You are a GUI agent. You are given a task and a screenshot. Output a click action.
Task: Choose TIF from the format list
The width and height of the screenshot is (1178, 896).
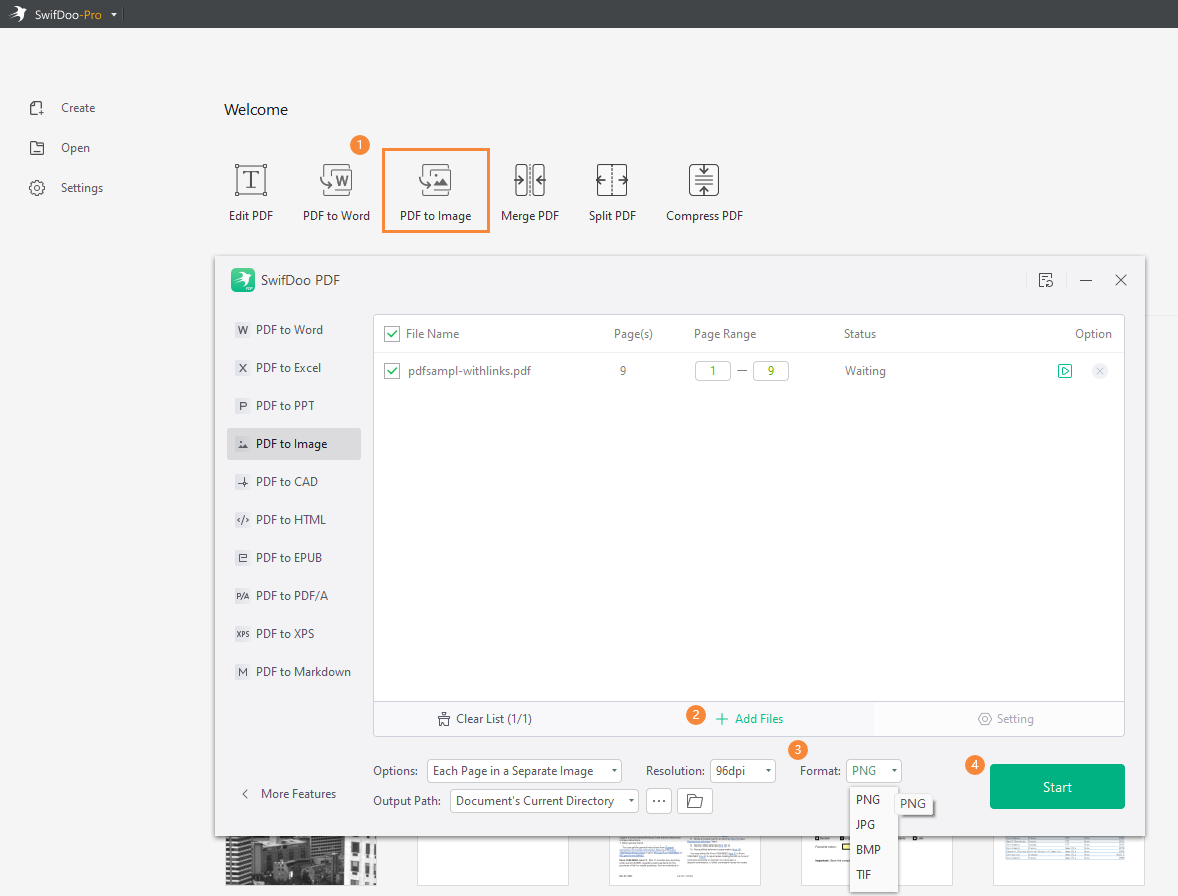873,874
